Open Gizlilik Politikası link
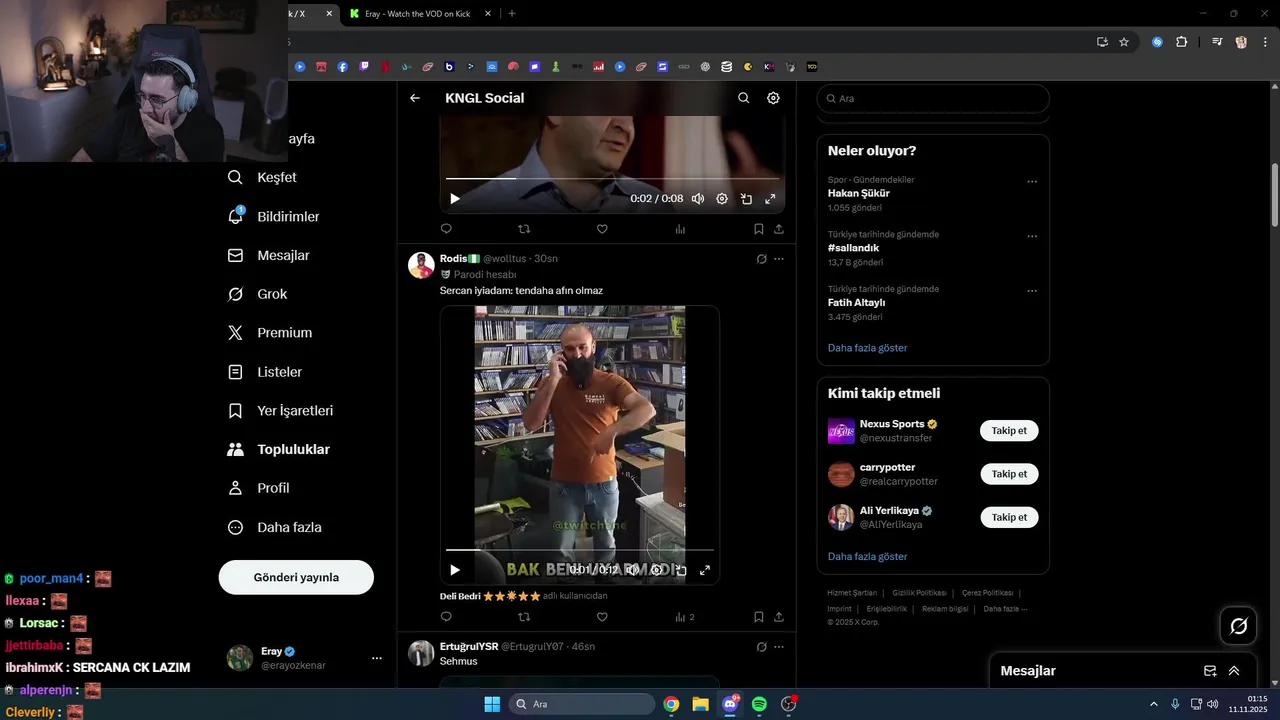The image size is (1280, 720). 919,593
